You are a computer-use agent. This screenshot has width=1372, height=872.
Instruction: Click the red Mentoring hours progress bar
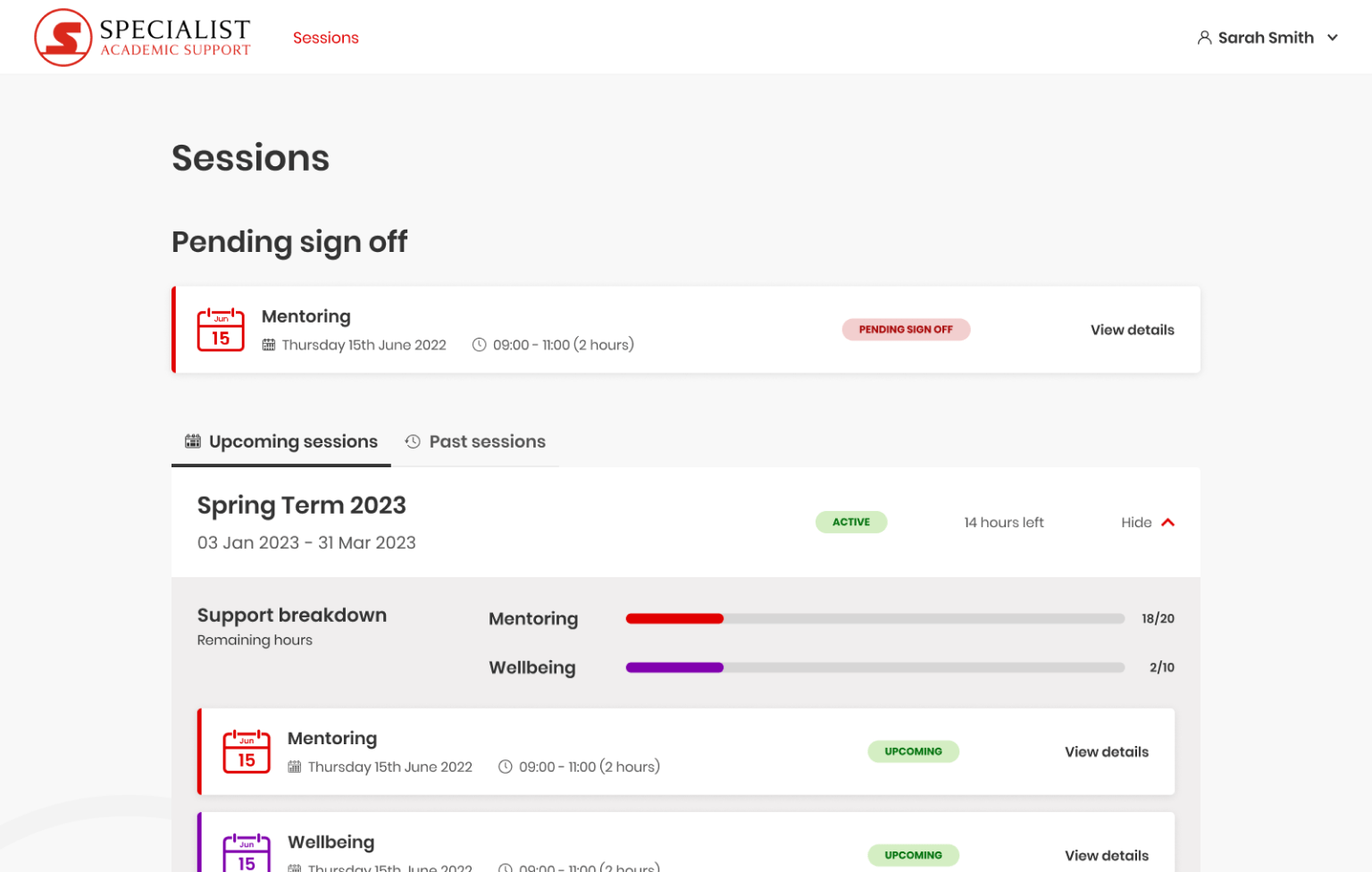coord(674,618)
